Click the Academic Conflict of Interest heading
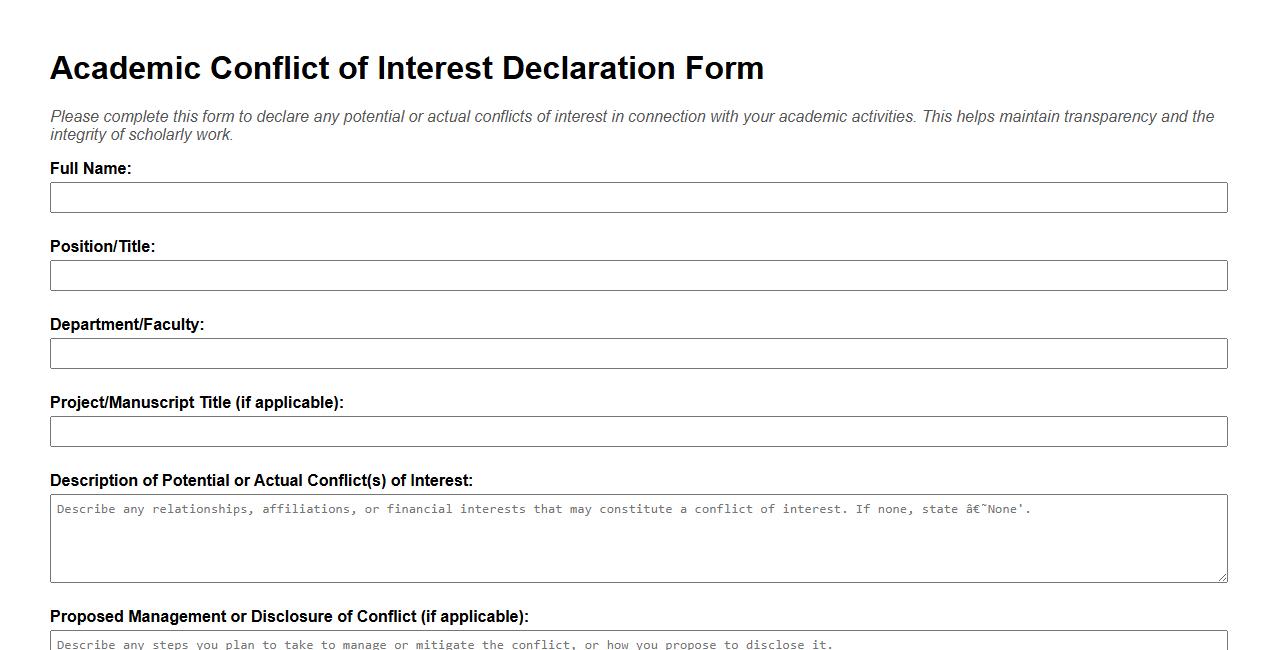Image resolution: width=1278 pixels, height=650 pixels. (406, 68)
